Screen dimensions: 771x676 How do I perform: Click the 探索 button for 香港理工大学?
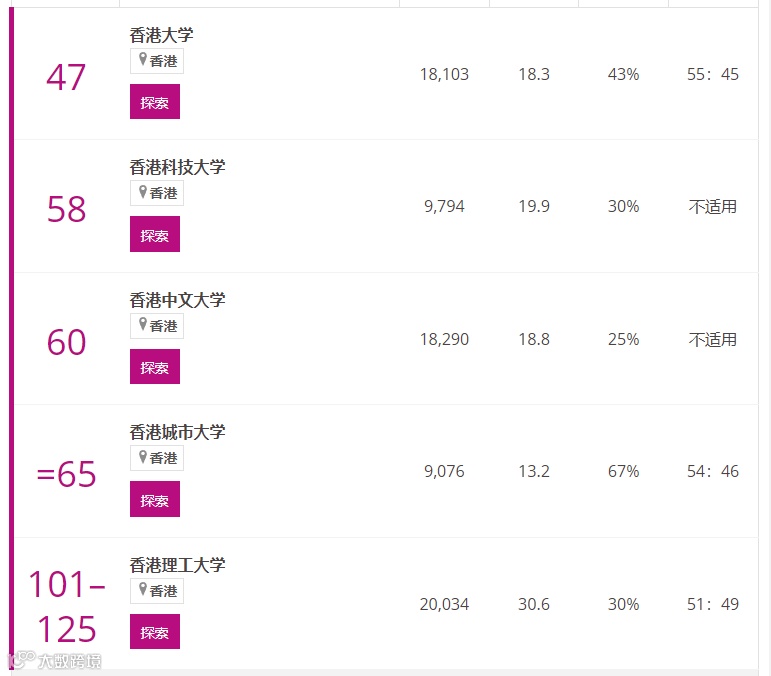(155, 632)
